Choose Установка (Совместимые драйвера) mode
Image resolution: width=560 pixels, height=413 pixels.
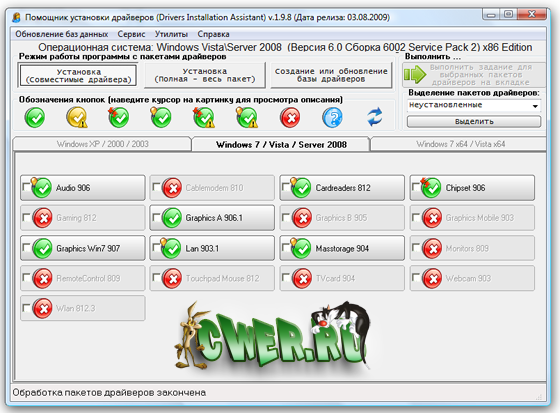coord(78,76)
